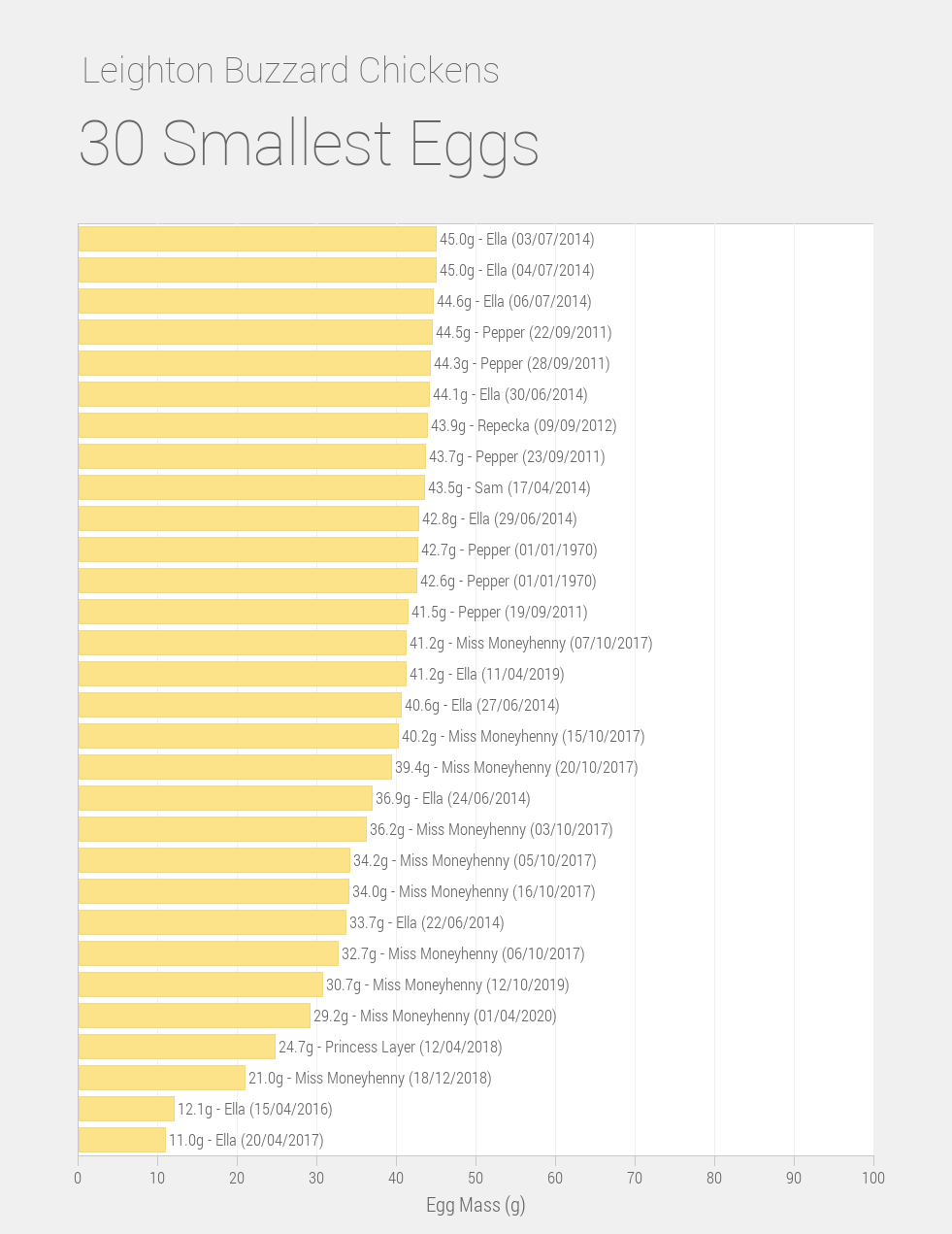This screenshot has width=952, height=1234.
Task: Click the '43.9g - Repecka (09/09/2012)' label
Action: click(523, 425)
